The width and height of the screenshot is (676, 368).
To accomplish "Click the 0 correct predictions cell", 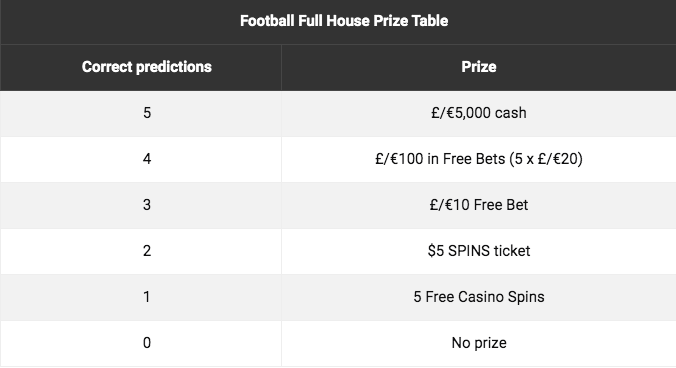I will (x=141, y=343).
